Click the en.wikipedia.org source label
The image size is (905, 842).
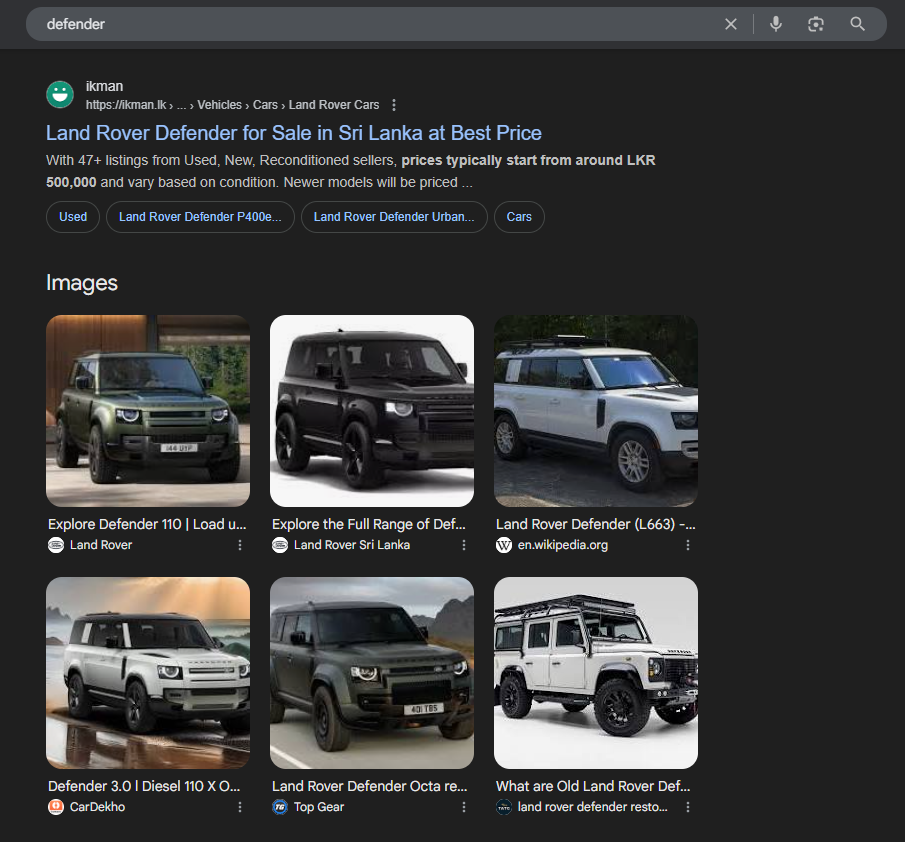click(x=563, y=545)
